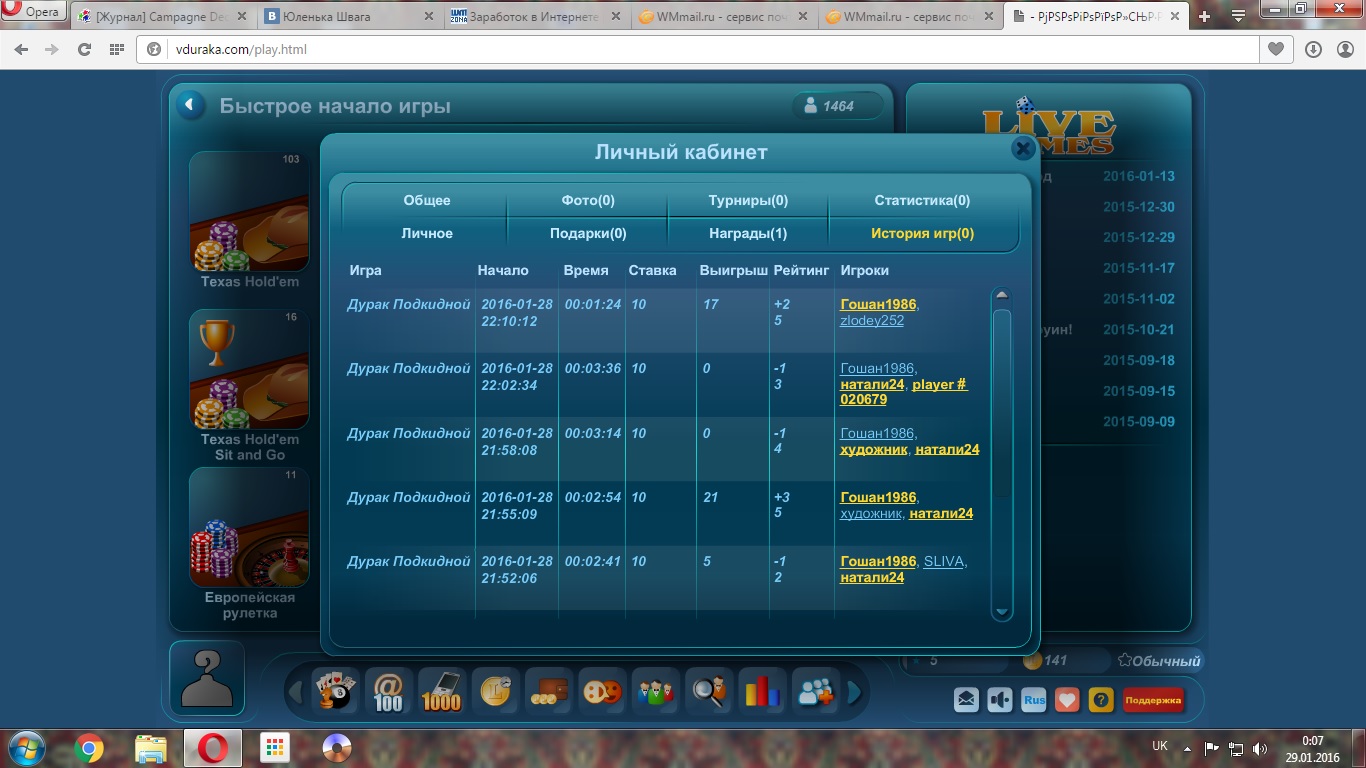
Task: Click the Рейтинг column header
Action: 801,270
